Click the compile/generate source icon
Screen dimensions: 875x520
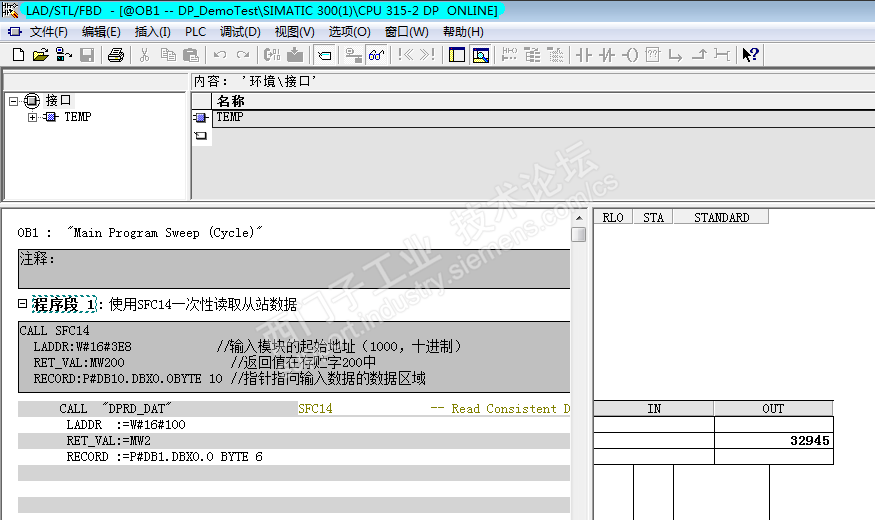pyautogui.click(x=272, y=55)
